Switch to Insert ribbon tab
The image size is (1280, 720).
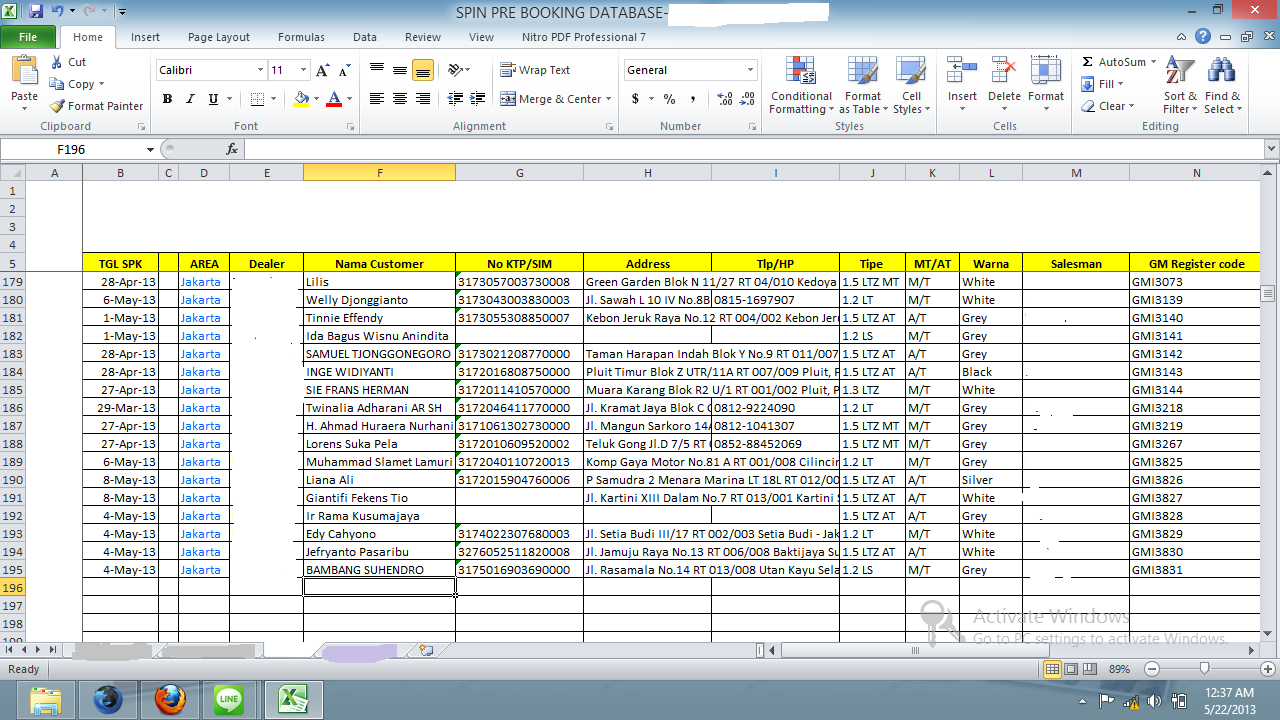tap(145, 37)
